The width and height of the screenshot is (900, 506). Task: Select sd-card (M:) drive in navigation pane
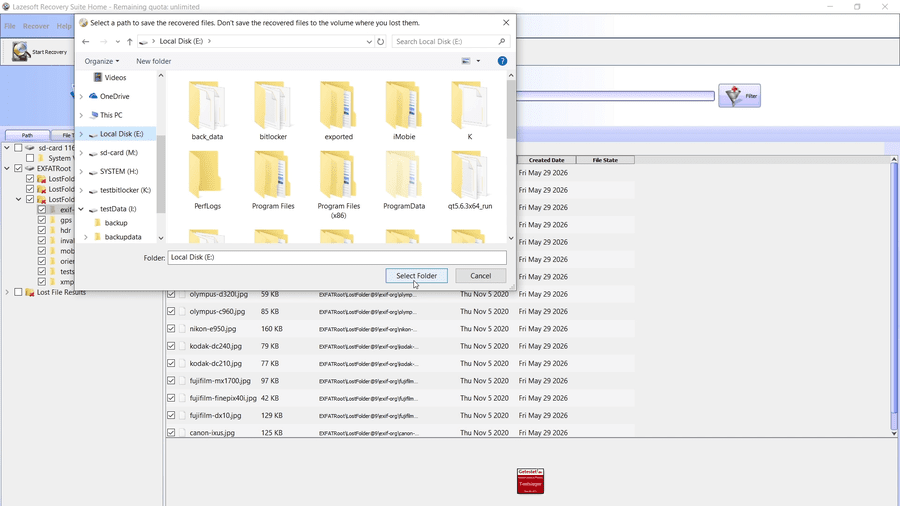point(118,153)
